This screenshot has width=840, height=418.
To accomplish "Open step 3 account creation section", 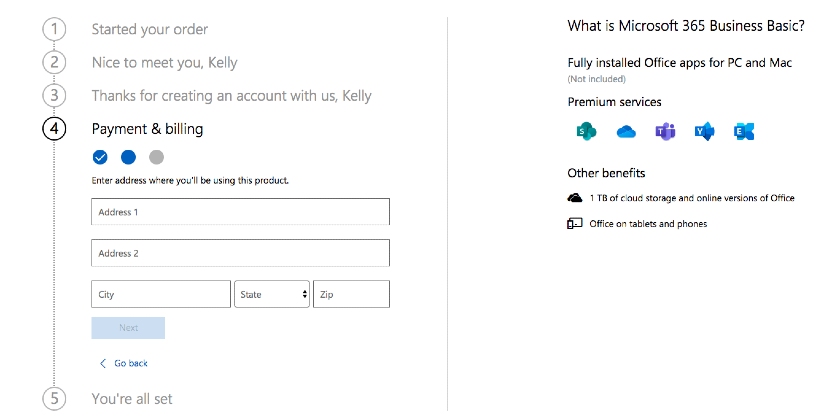I will click(231, 96).
